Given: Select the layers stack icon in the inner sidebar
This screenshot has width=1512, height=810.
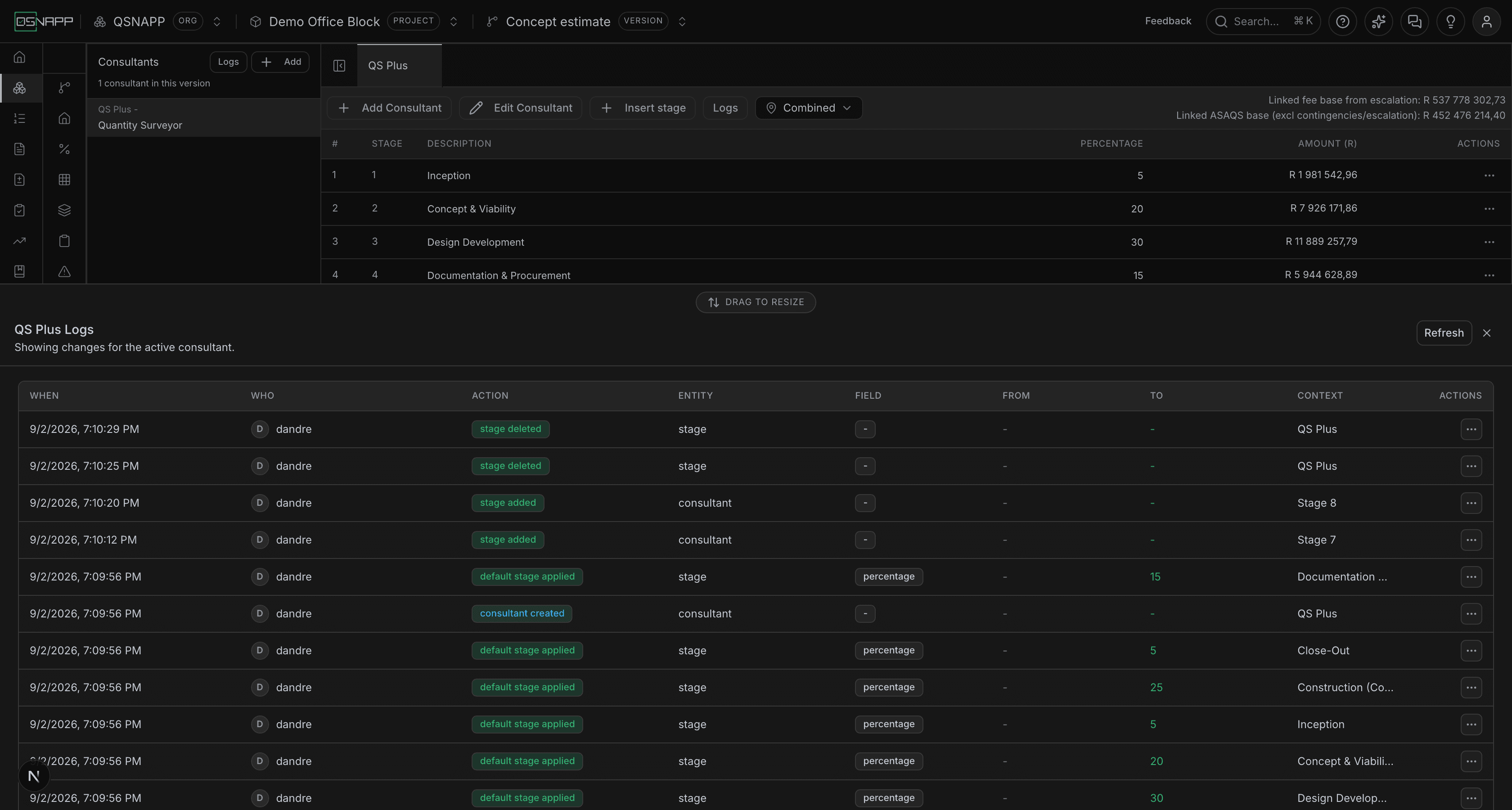Looking at the screenshot, I should (64, 210).
